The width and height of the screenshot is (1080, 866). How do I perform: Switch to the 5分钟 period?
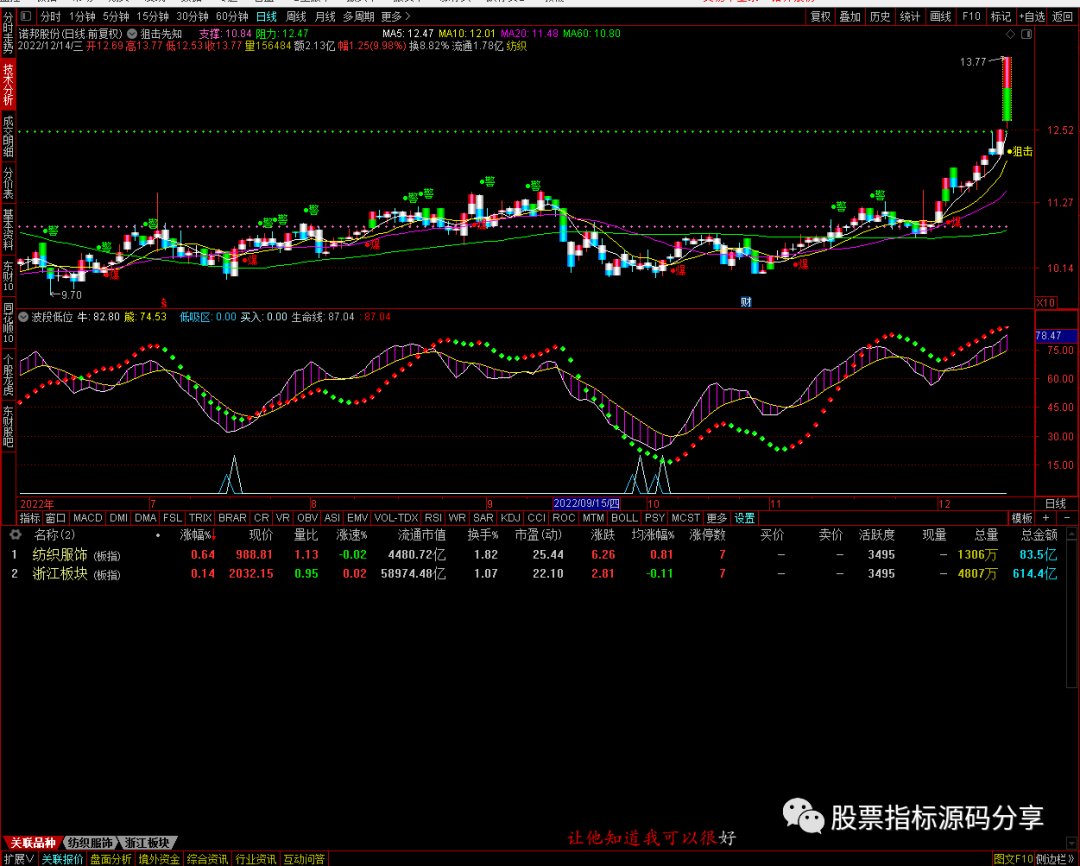(116, 16)
